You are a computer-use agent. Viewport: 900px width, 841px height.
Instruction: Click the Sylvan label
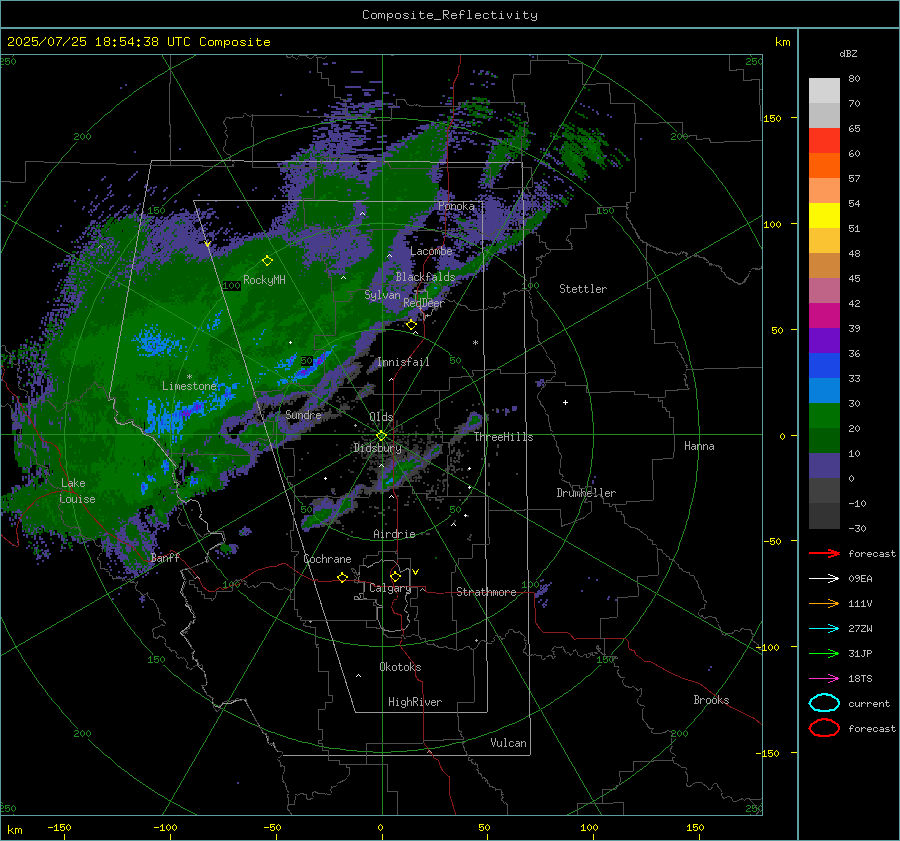pos(382,295)
